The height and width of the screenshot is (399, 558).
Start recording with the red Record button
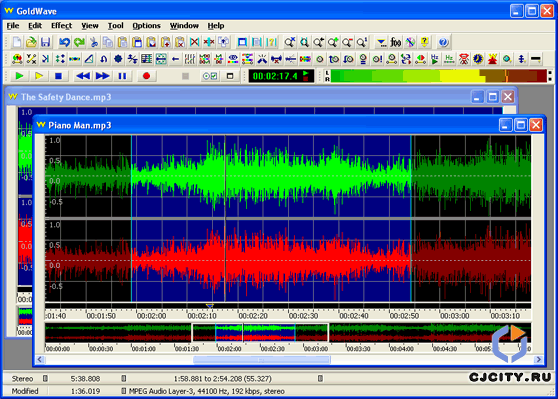click(x=146, y=76)
